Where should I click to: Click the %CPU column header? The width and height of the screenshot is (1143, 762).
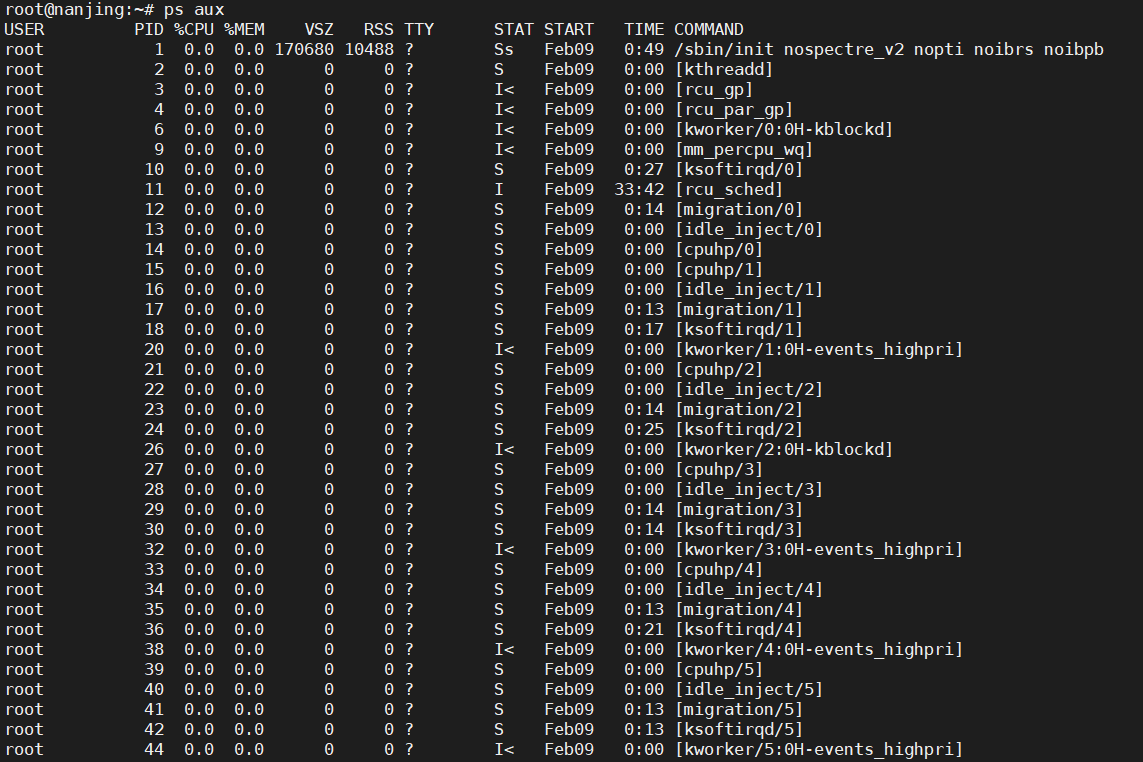pos(193,29)
